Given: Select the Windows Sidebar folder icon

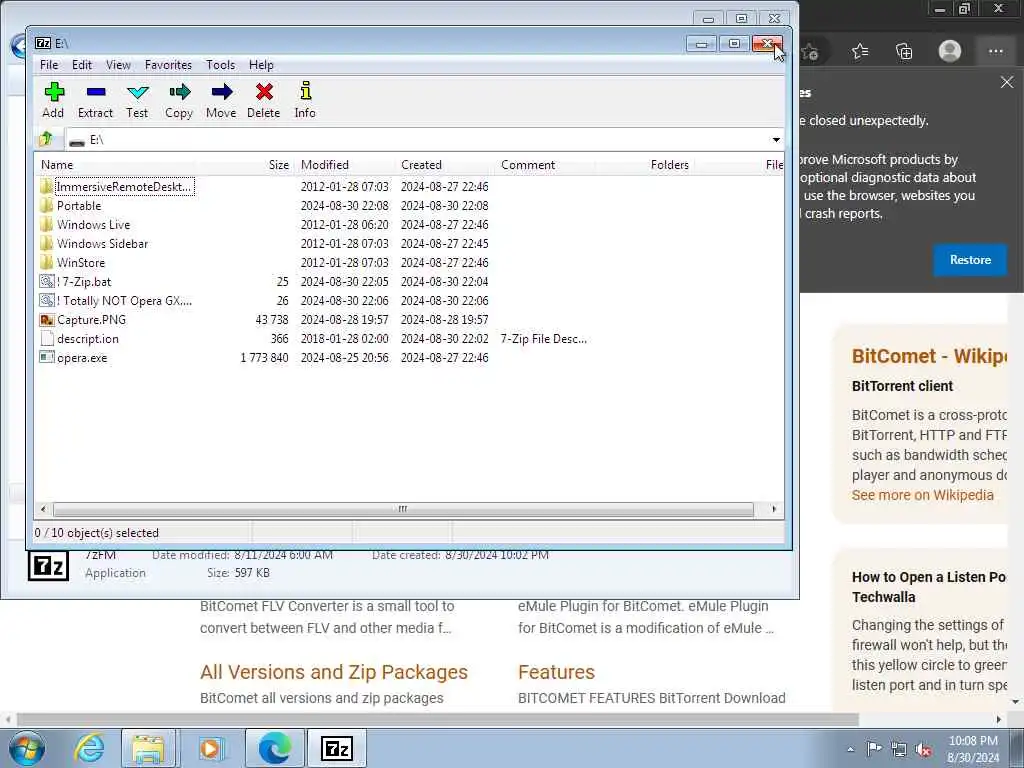Looking at the screenshot, I should (46, 244).
